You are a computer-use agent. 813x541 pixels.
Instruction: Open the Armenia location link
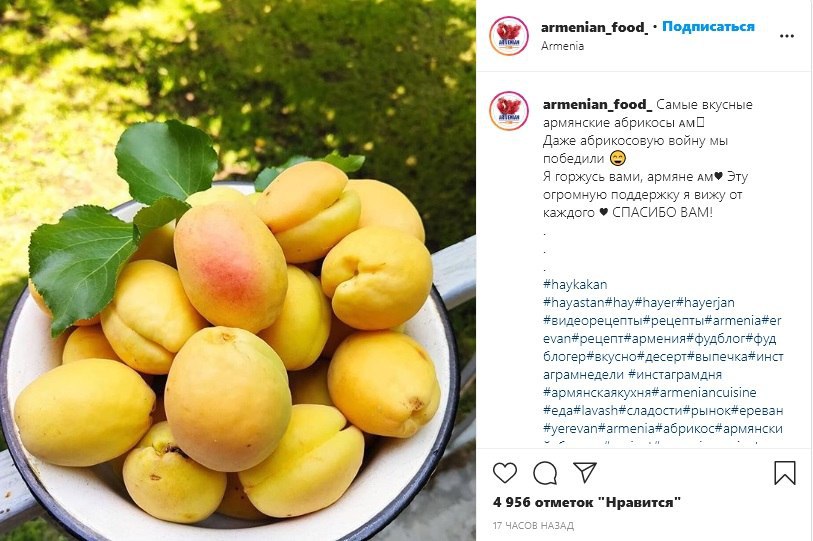pos(562,46)
